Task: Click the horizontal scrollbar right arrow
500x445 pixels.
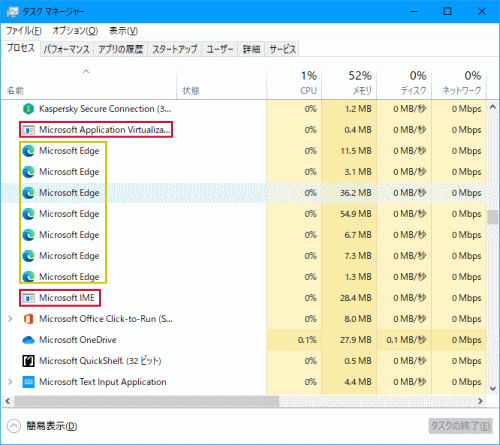Action: coord(480,401)
